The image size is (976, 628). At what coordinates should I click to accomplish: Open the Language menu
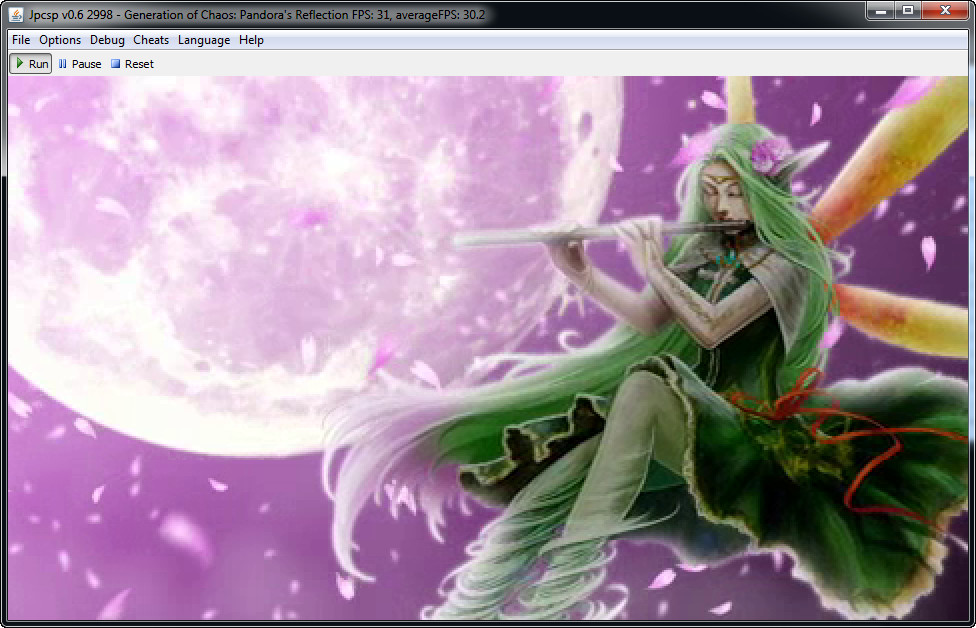point(204,40)
